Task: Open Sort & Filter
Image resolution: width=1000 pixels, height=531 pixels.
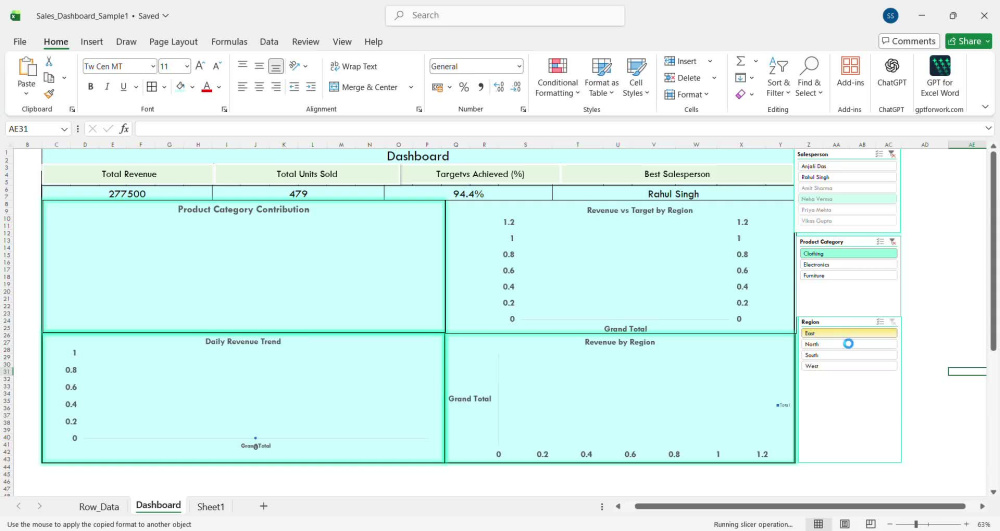Action: [778, 77]
